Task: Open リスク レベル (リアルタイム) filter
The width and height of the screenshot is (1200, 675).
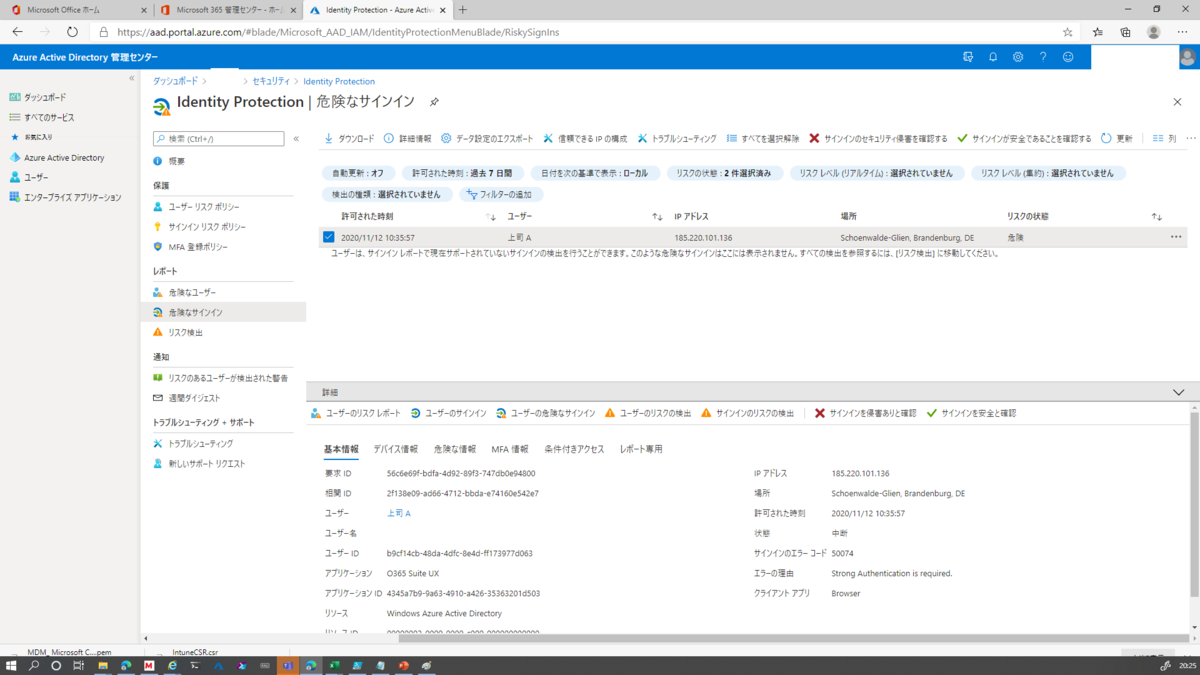Action: (876, 173)
